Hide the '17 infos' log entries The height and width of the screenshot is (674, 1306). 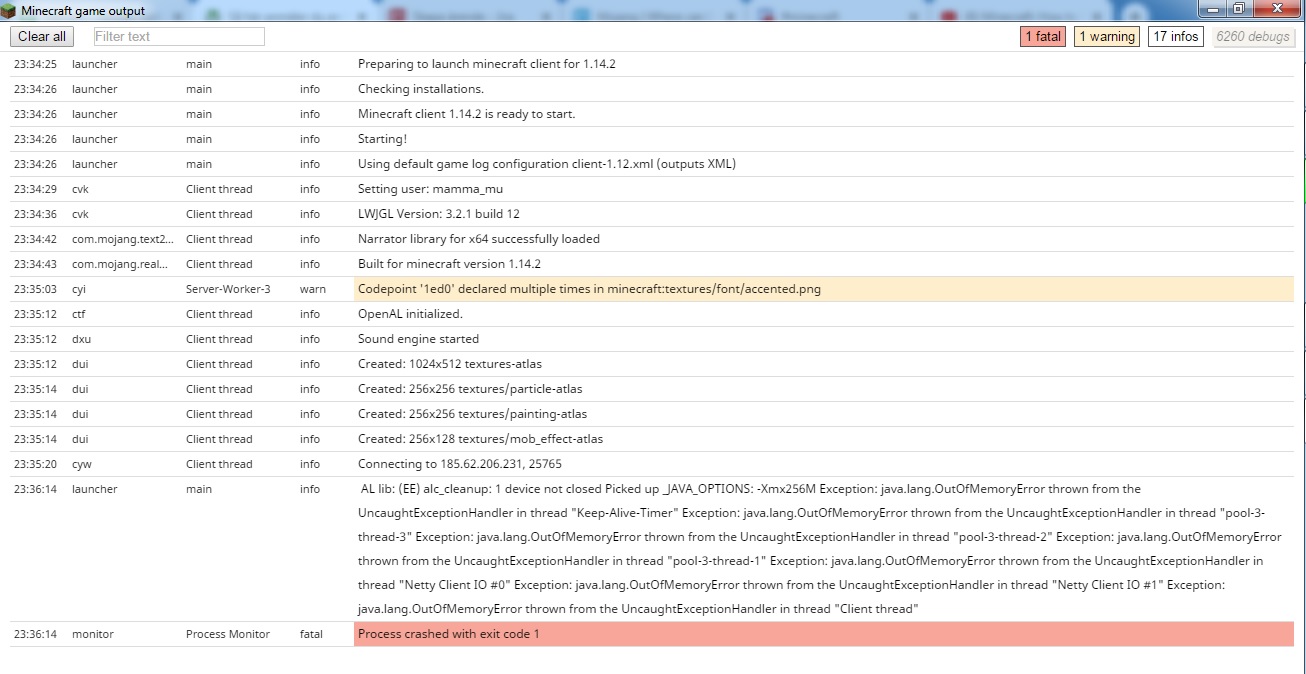pyautogui.click(x=1175, y=37)
